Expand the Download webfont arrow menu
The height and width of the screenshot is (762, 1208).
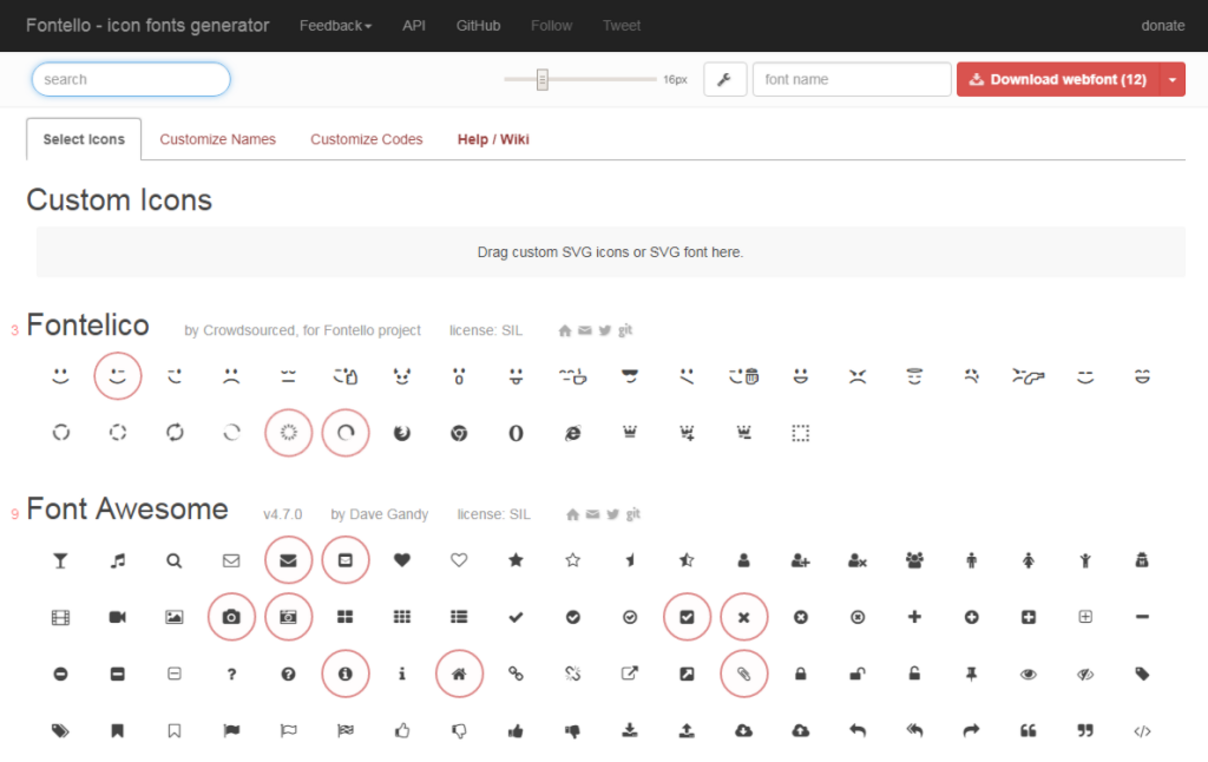(1172, 80)
